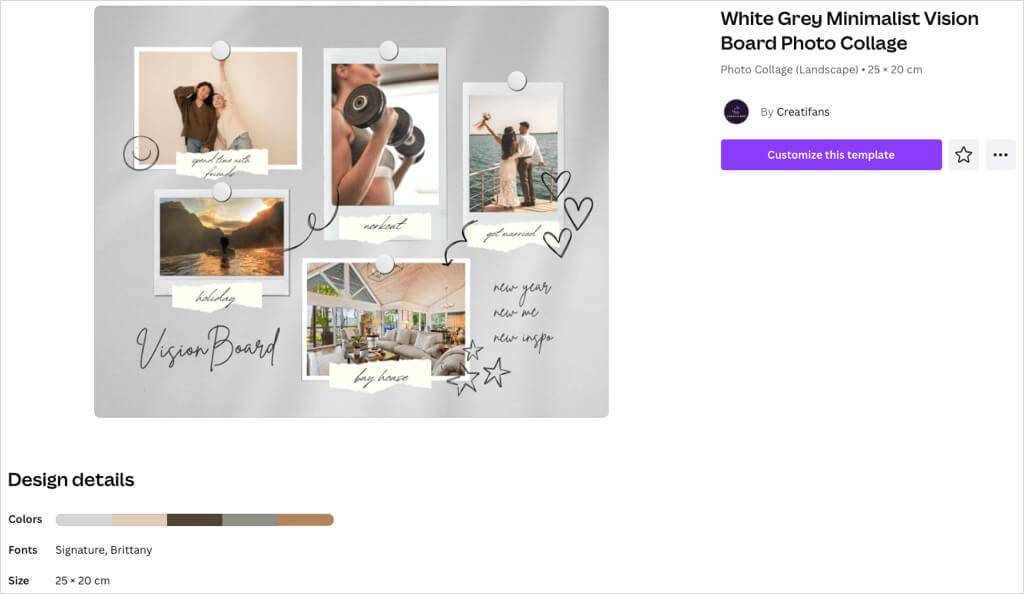Click the friends photo in collage
Screen dimensions: 1024x594
coord(218,104)
